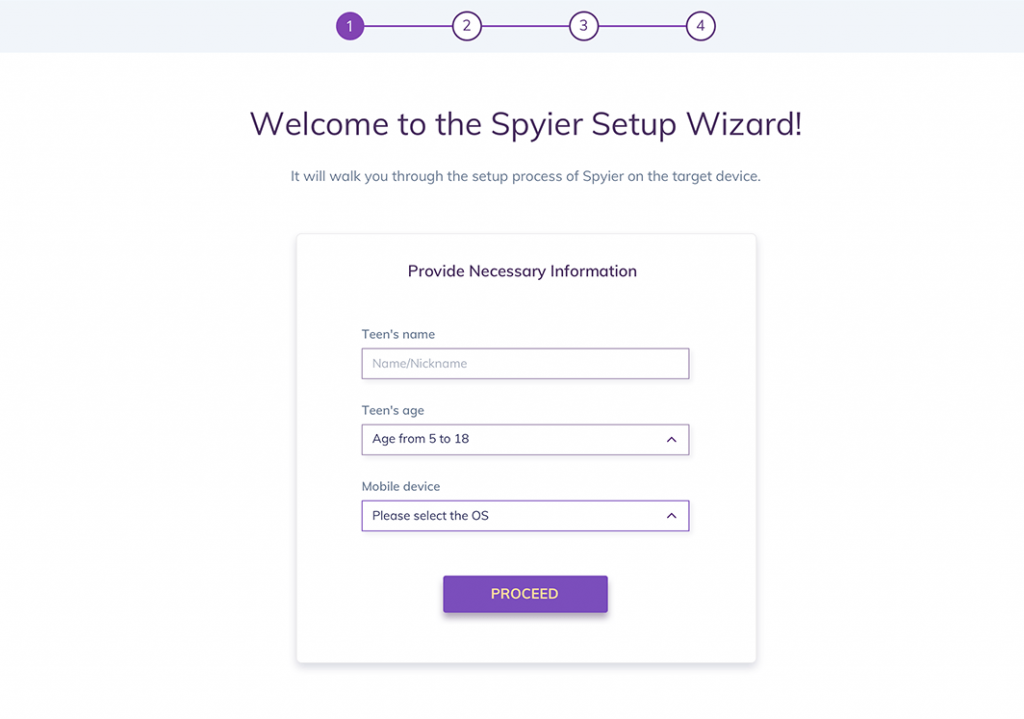Open the 'Age from 5 to 18' dropdown
This screenshot has height=719, width=1024.
coord(525,439)
